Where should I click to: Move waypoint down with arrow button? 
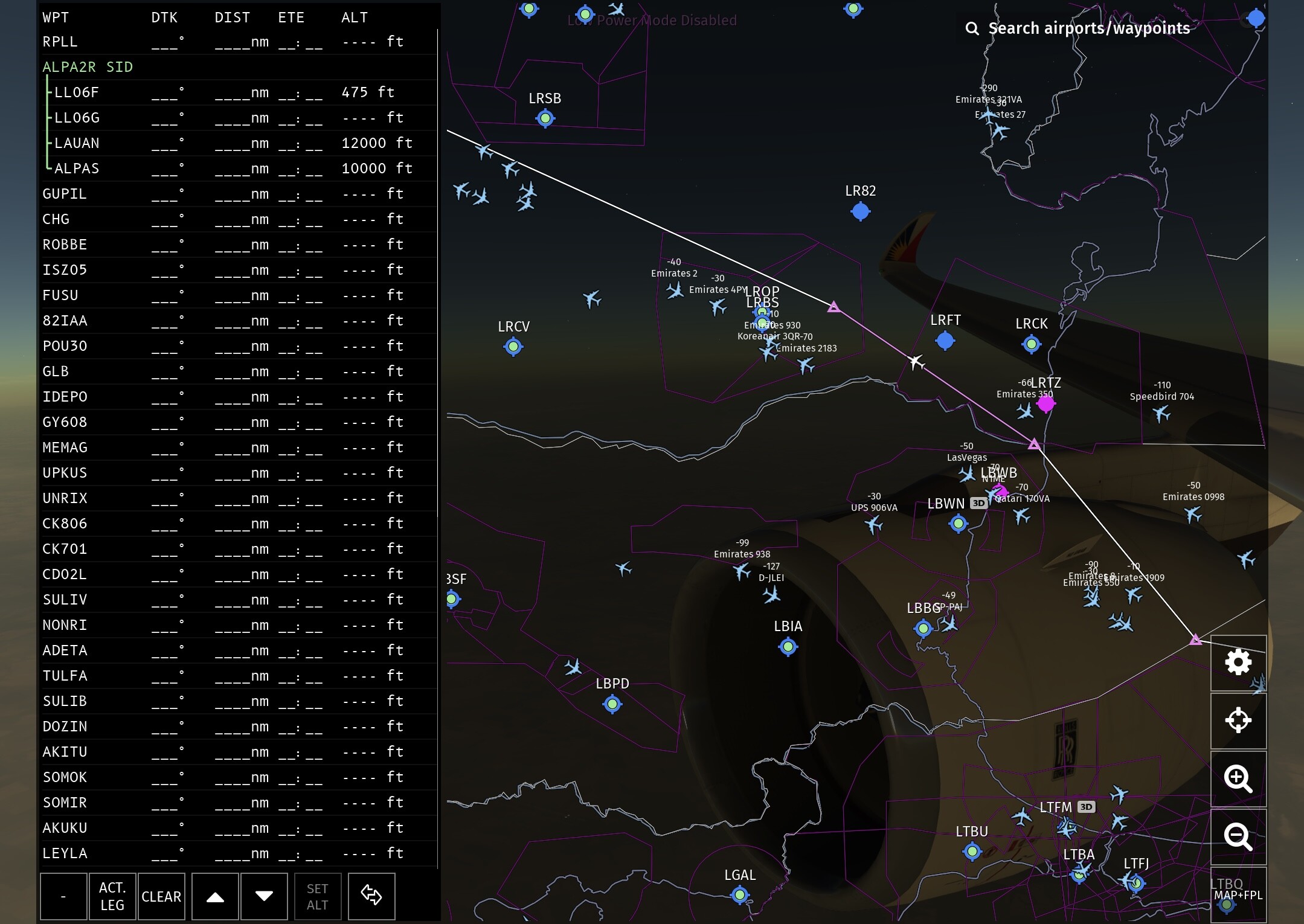[x=264, y=897]
